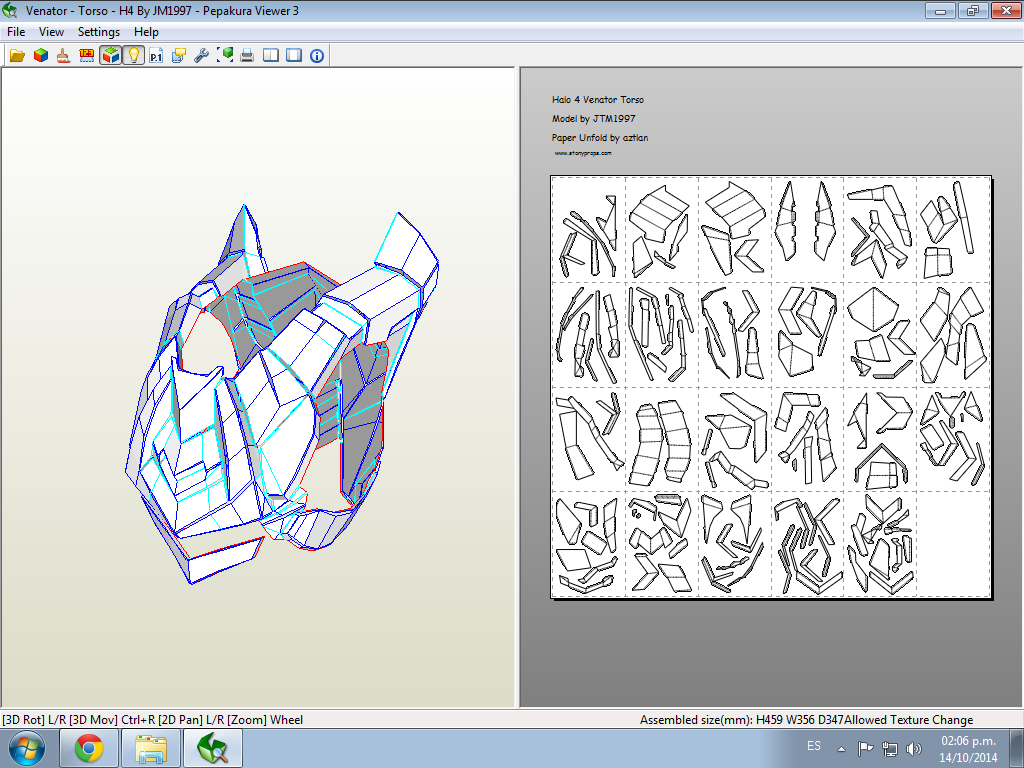Viewport: 1024px width, 768px height.
Task: Open the File menu
Action: pos(16,31)
